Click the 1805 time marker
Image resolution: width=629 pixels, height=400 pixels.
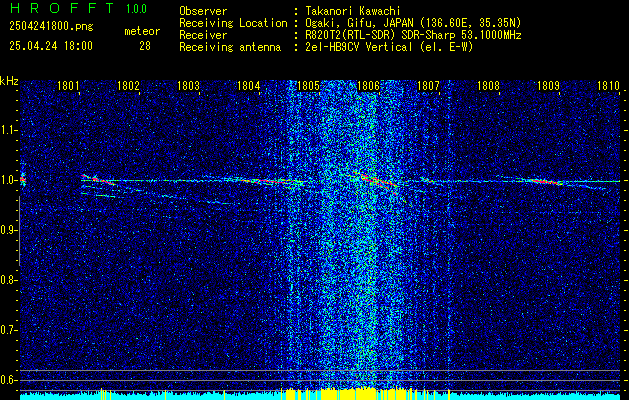pyautogui.click(x=308, y=85)
